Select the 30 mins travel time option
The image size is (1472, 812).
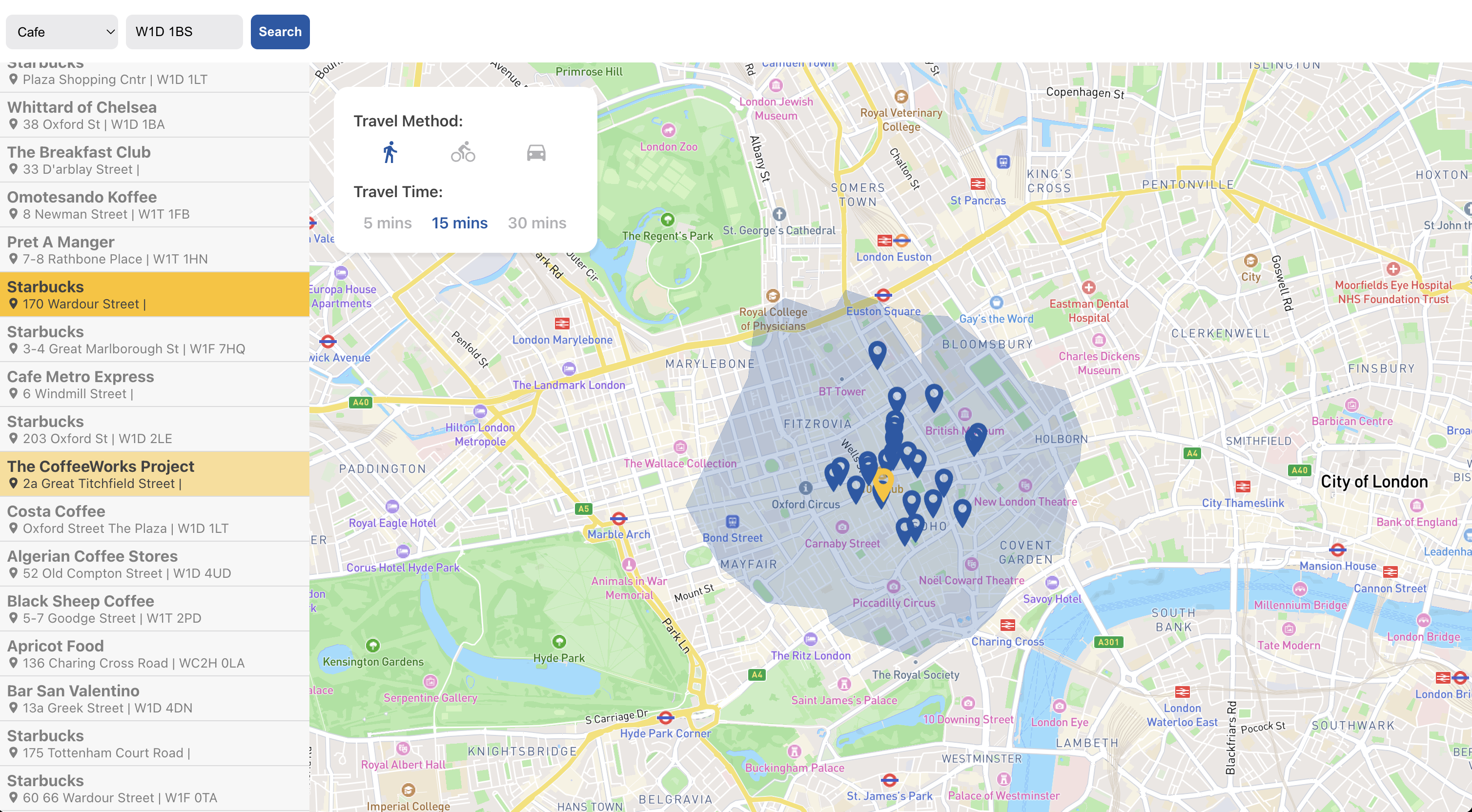tap(536, 222)
